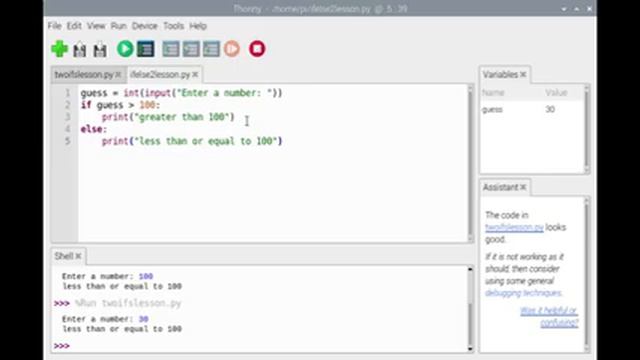The image size is (640, 360).
Task: Maximize the Thonny window
Action: point(577,9)
